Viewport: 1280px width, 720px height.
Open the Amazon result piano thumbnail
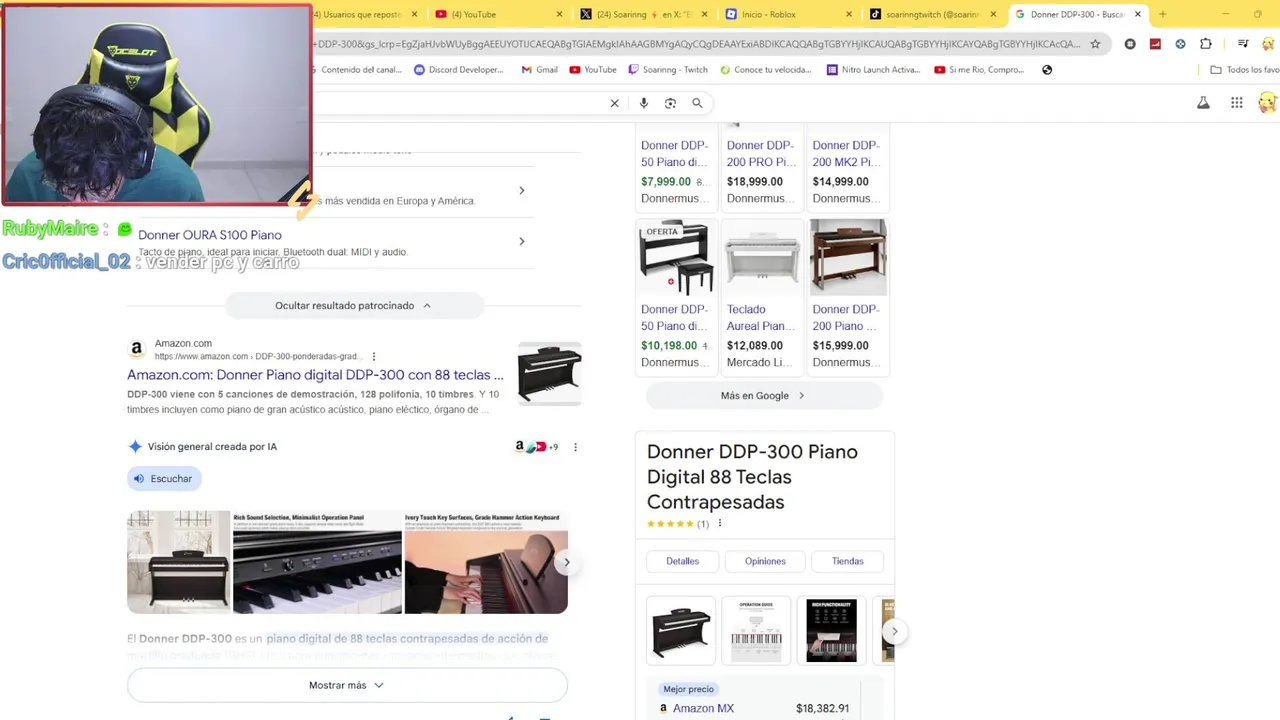pyautogui.click(x=549, y=373)
